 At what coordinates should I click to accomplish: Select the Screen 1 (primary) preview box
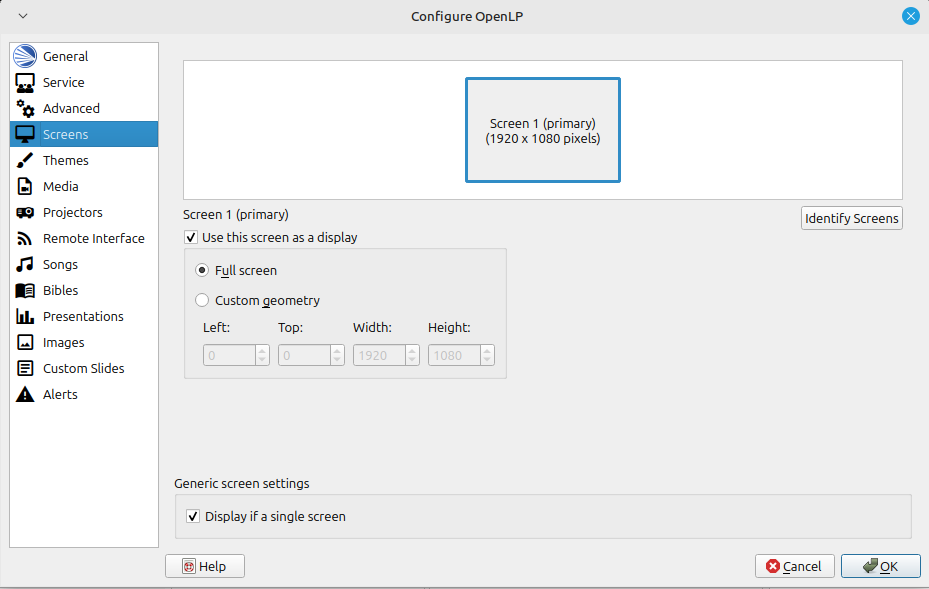pos(542,130)
